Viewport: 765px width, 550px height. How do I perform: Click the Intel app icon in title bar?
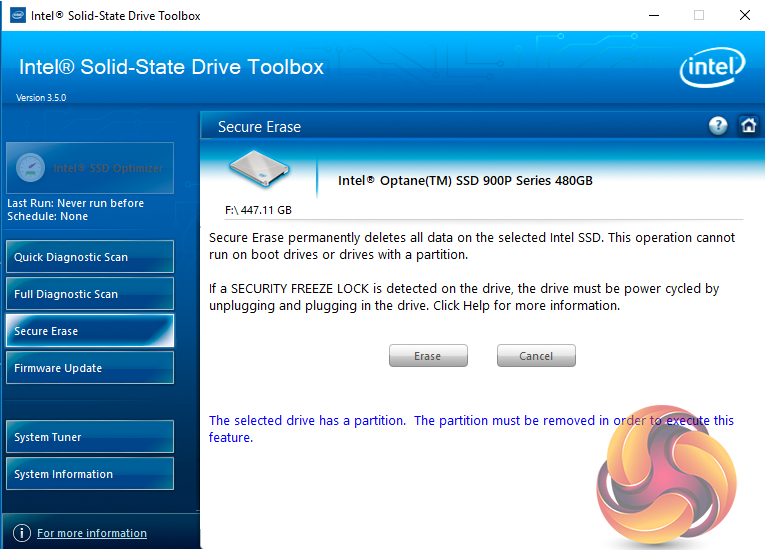18,15
